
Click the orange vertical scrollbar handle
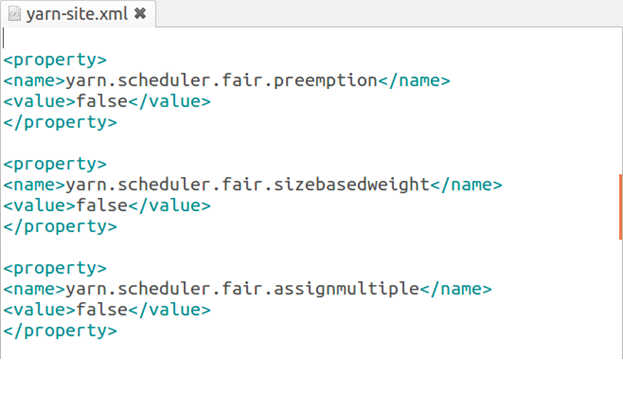point(621,206)
